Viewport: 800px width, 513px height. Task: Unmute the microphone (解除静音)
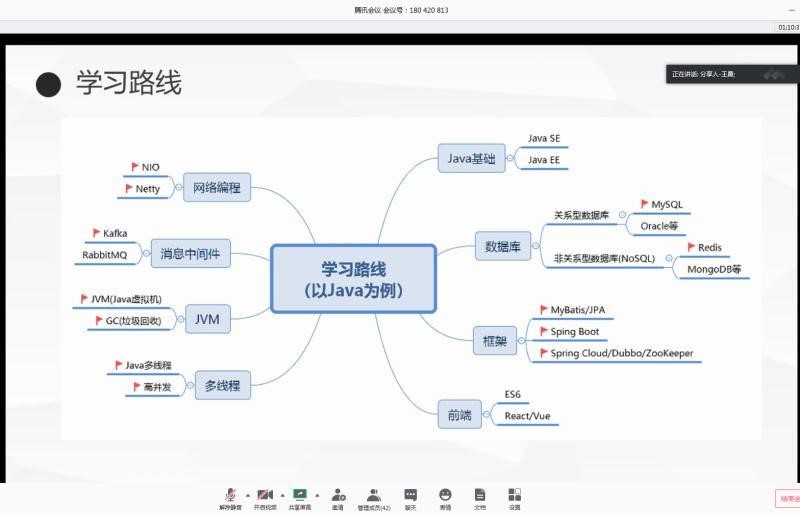click(230, 496)
